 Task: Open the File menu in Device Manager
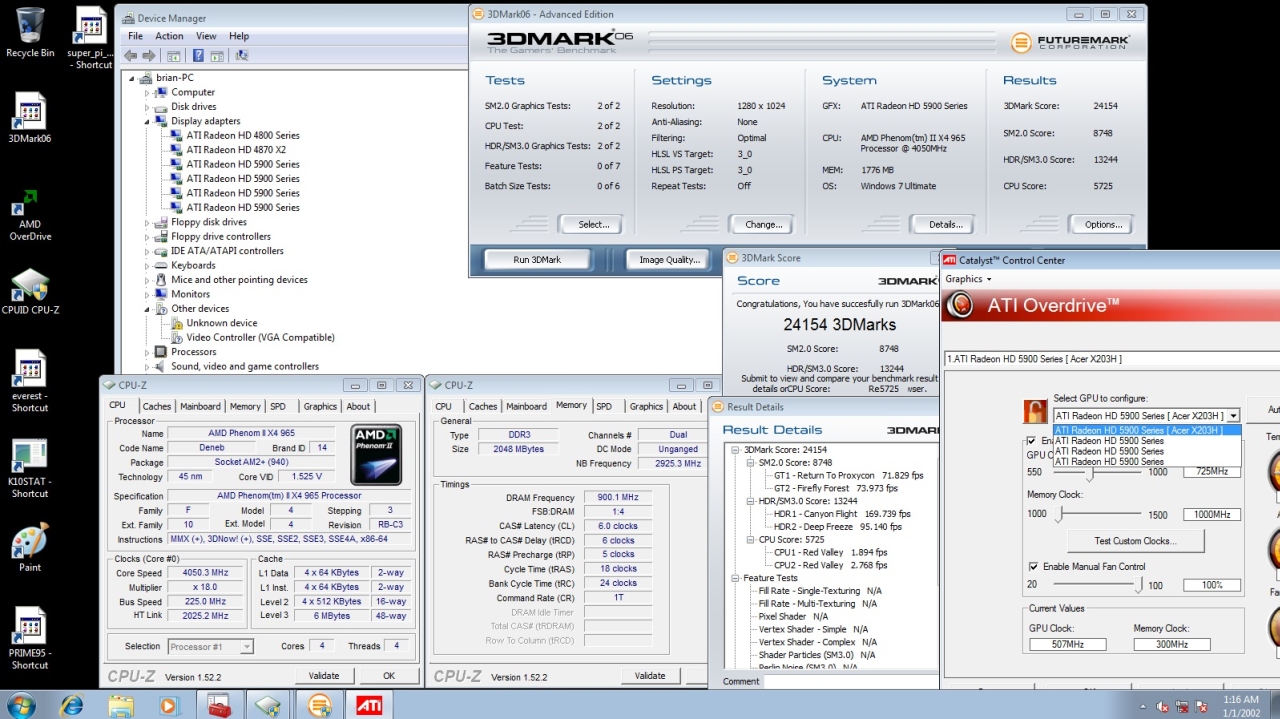tap(135, 36)
